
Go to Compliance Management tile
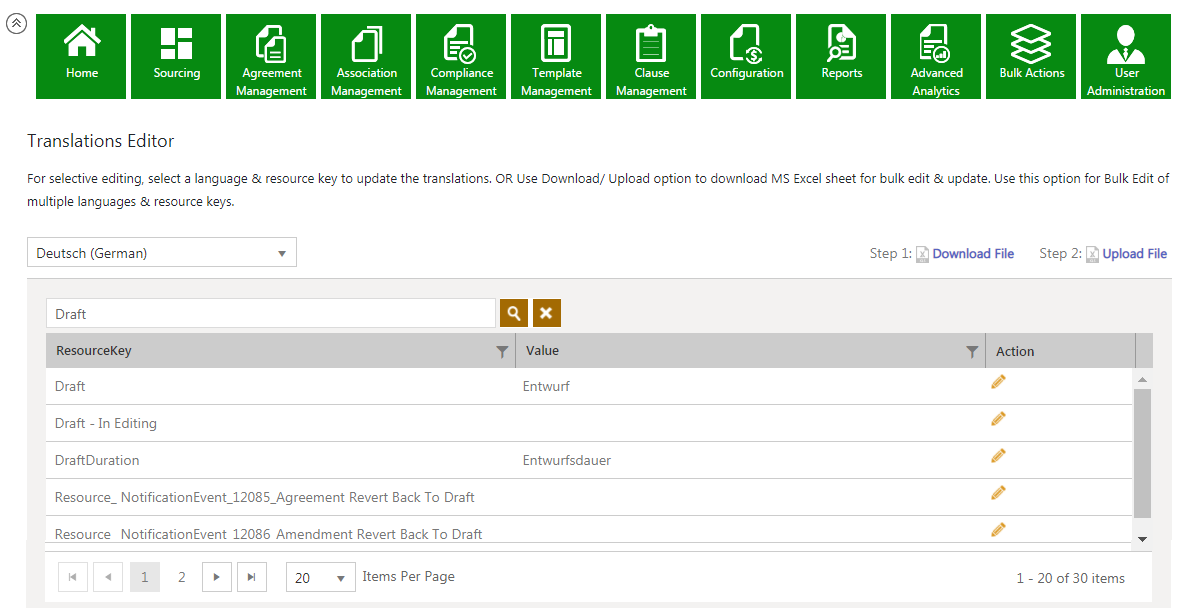pos(461,56)
